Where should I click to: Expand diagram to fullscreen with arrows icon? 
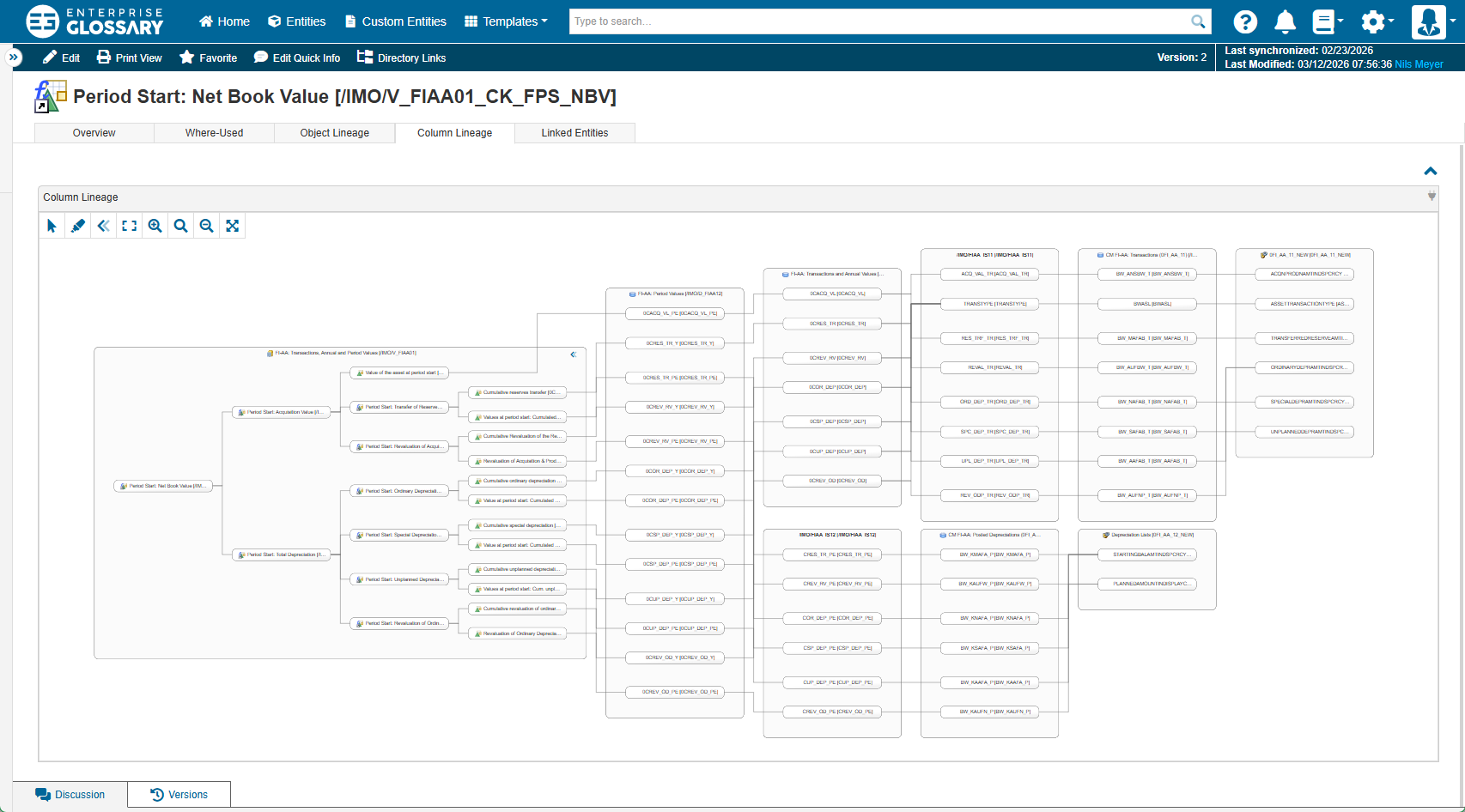[x=232, y=226]
